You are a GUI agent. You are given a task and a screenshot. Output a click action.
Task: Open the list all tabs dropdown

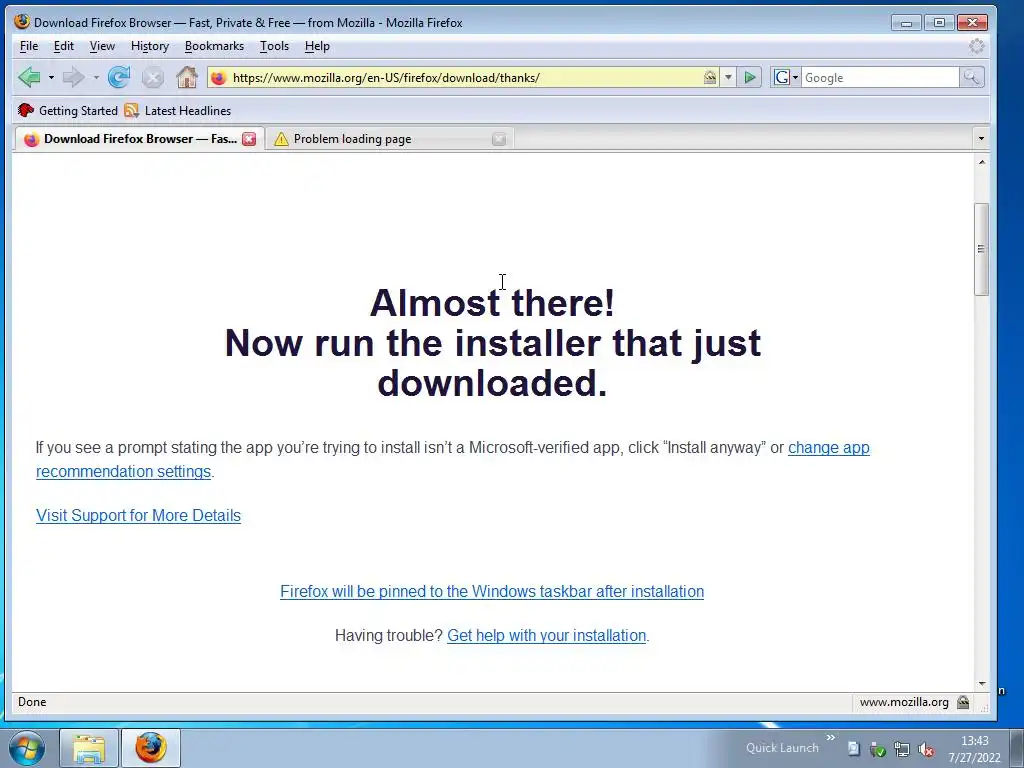click(981, 138)
